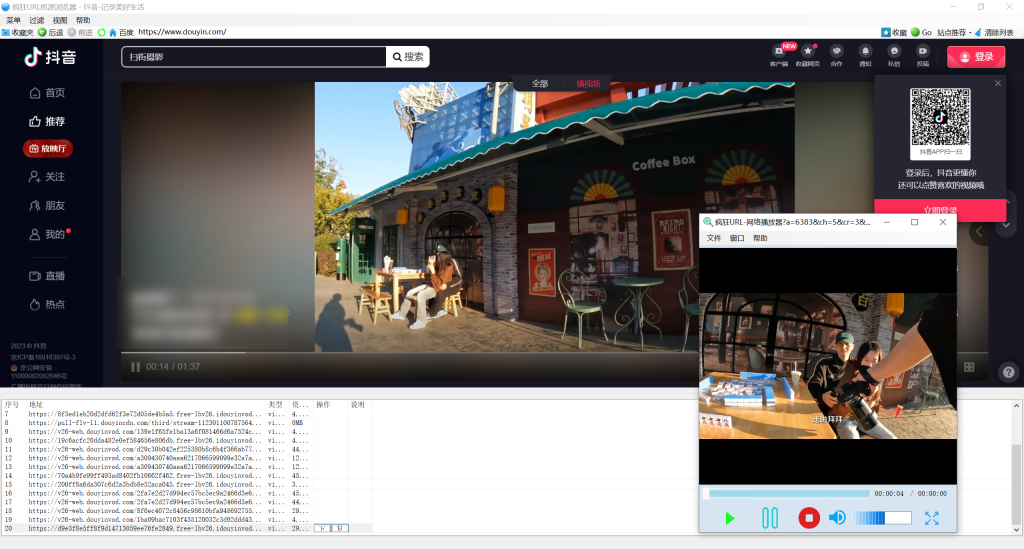Open the 过滤 menu
The width and height of the screenshot is (1024, 549).
click(37, 20)
